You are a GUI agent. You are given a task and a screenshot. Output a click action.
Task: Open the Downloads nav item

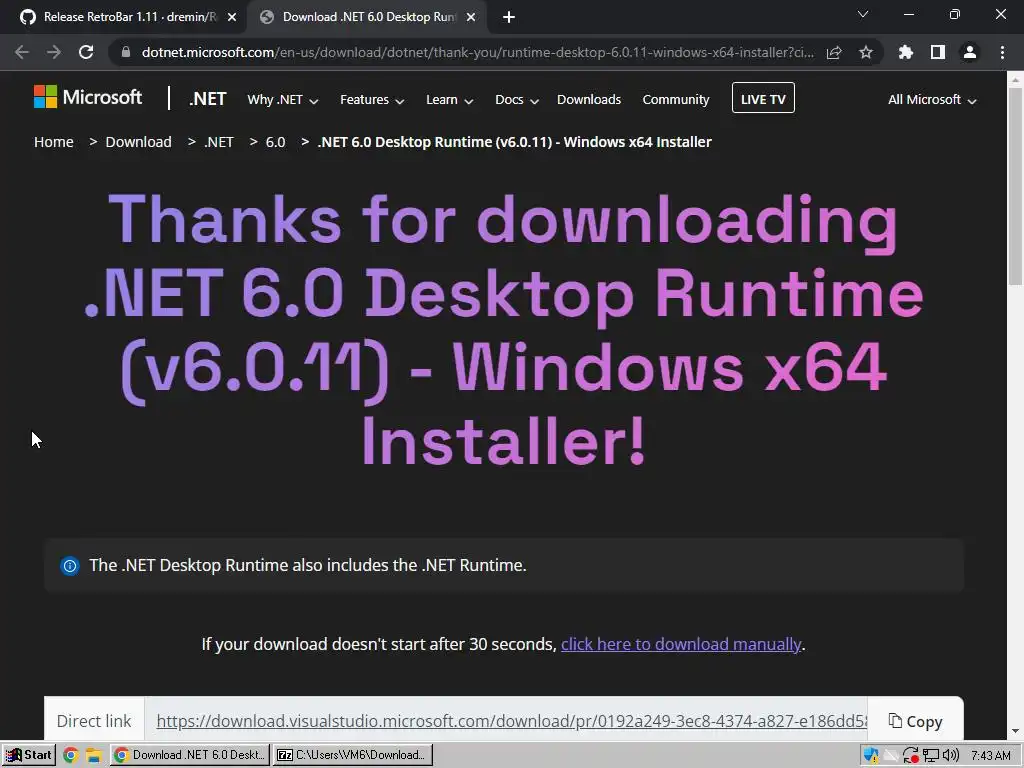589,100
